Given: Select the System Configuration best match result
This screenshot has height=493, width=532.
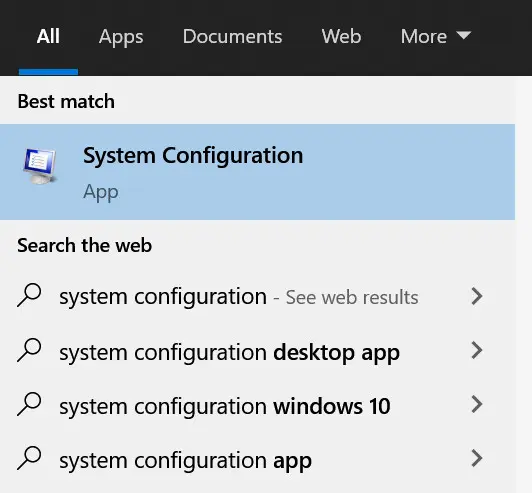Looking at the screenshot, I should 258,172.
